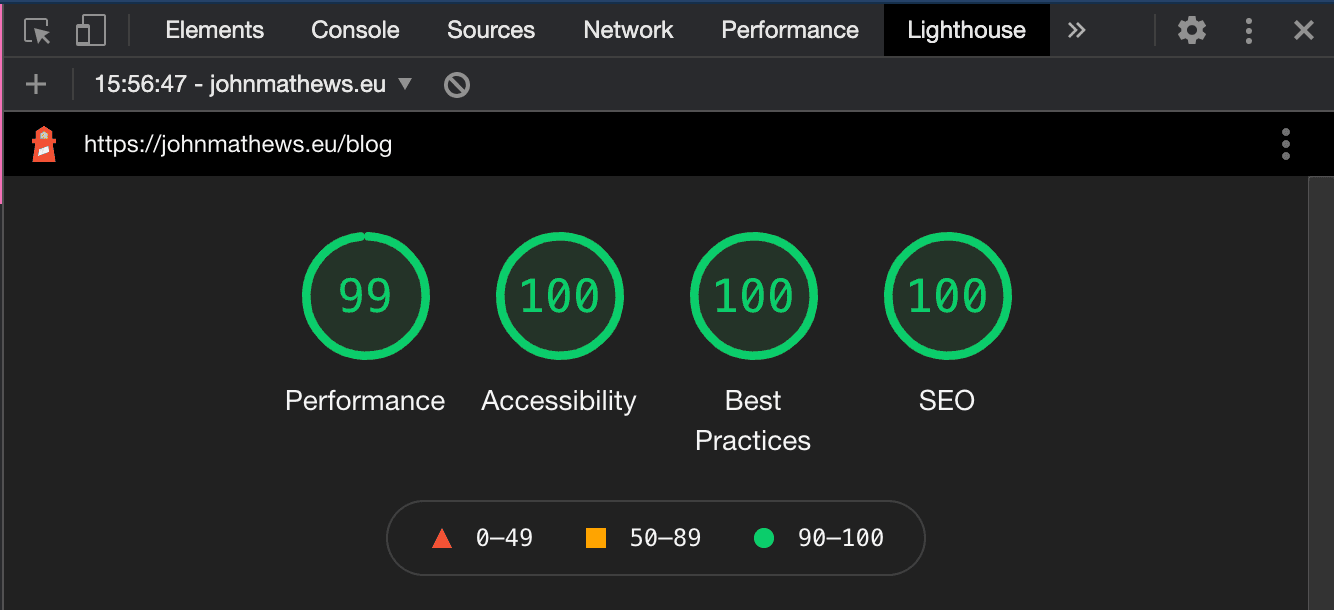
Task: Switch to the Network tab
Action: 628,30
